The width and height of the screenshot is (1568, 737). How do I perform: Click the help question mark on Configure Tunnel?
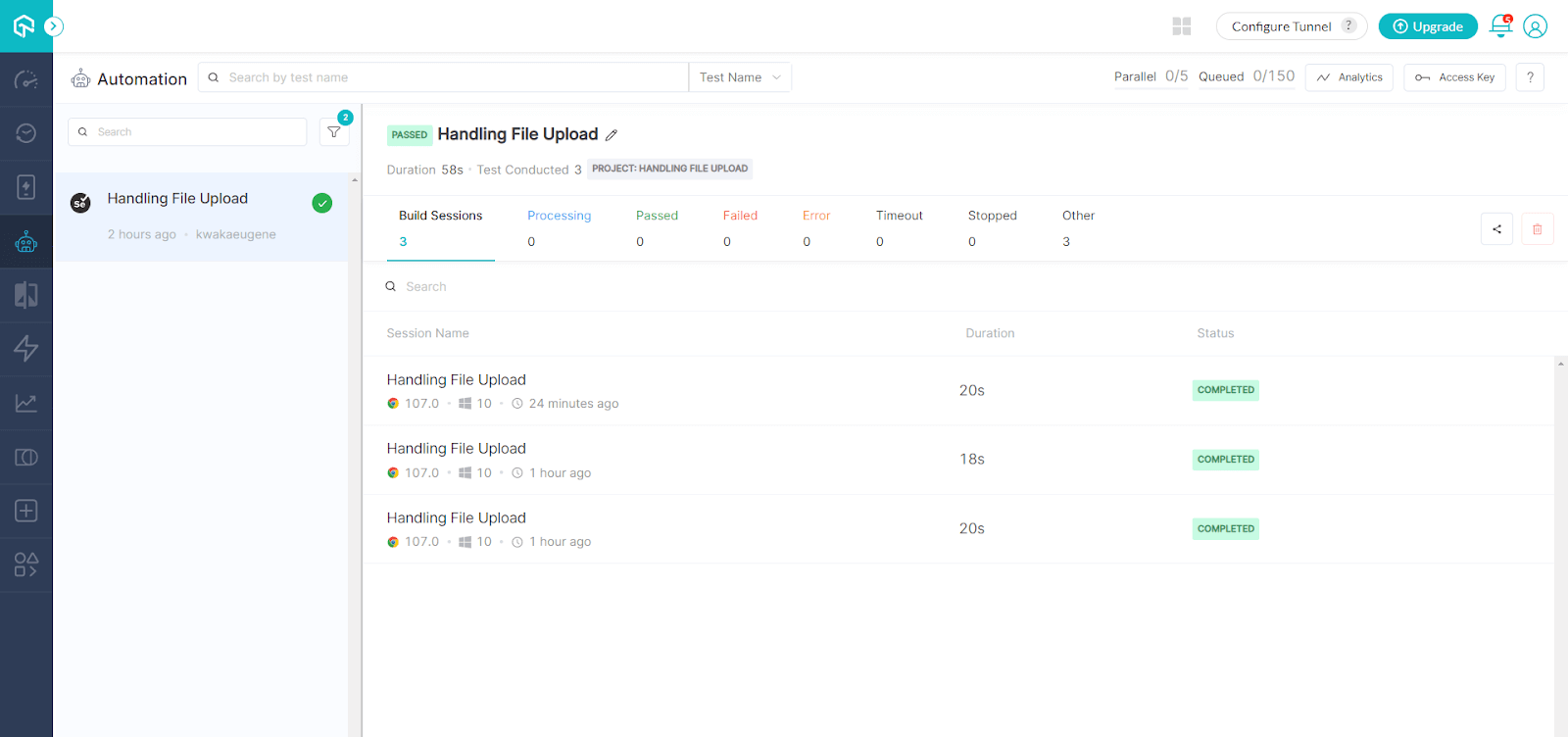(1349, 25)
